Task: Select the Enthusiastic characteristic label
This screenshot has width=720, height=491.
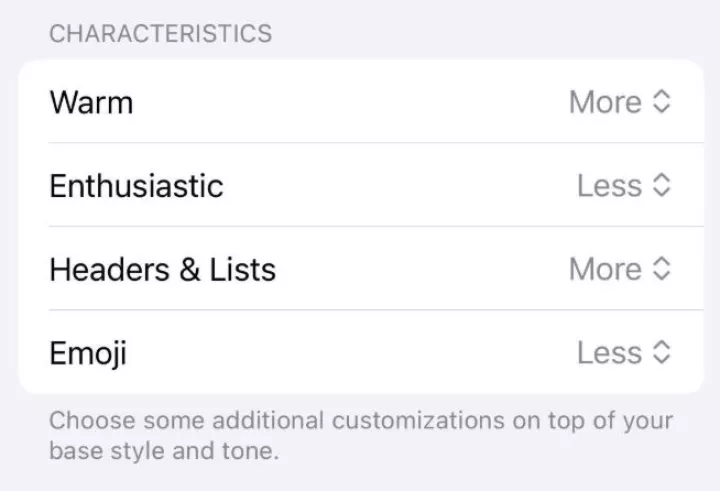Action: pyautogui.click(x=136, y=186)
